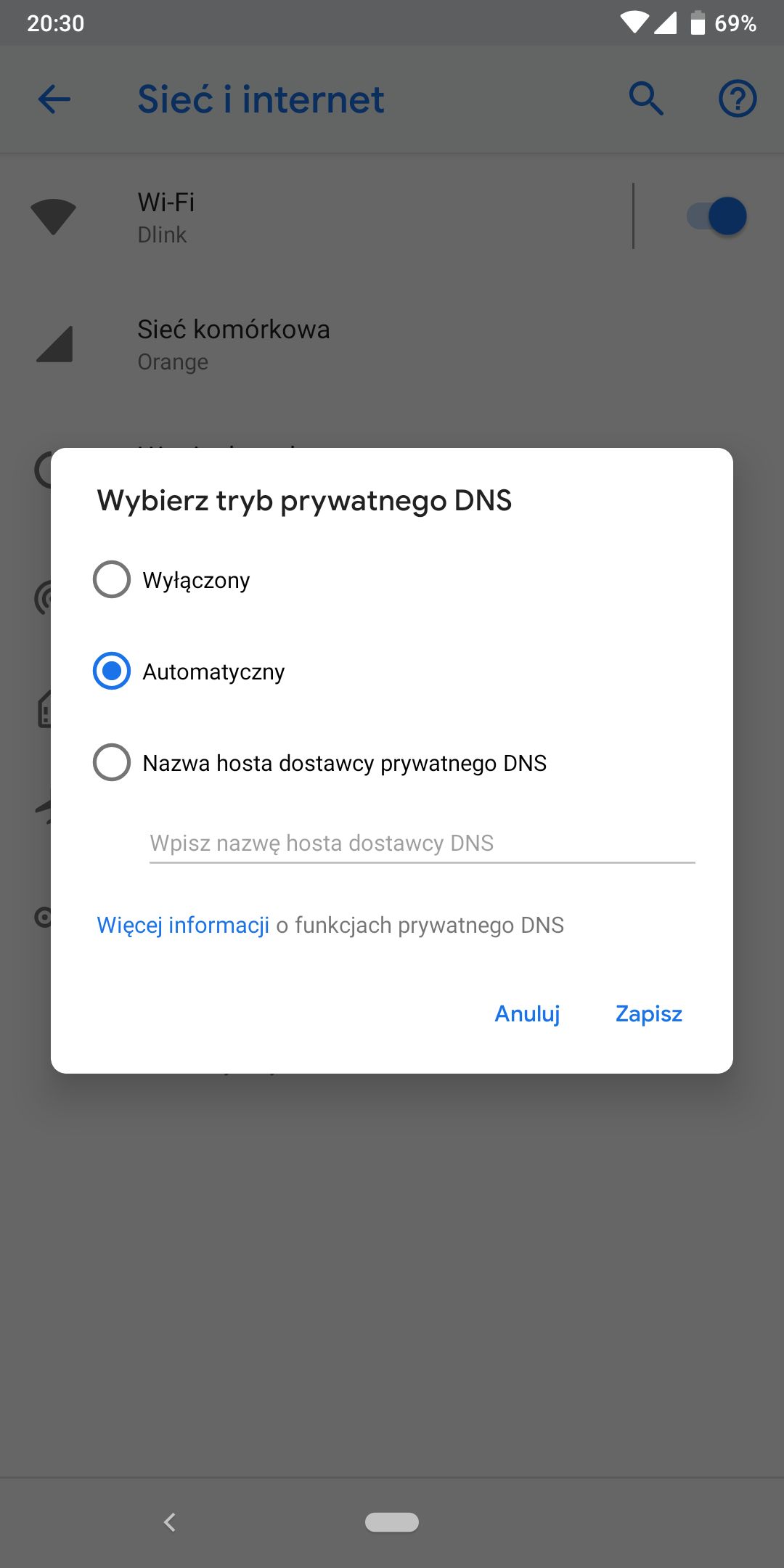Save DNS mode with Zapisz
The height and width of the screenshot is (1568, 784).
coord(649,1013)
